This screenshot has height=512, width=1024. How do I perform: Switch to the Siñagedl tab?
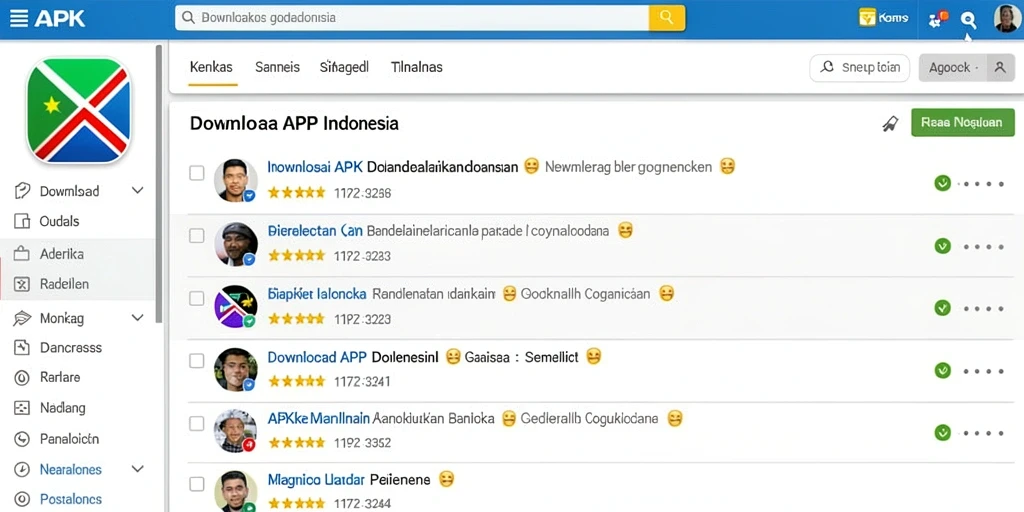(344, 67)
